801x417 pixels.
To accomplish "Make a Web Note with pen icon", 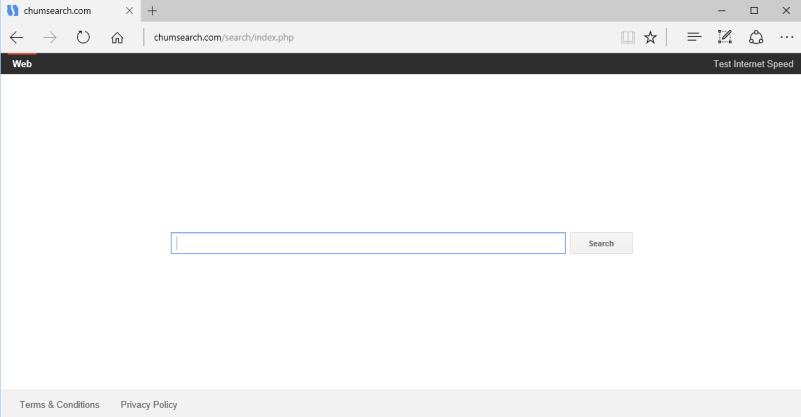I will pyautogui.click(x=724, y=37).
